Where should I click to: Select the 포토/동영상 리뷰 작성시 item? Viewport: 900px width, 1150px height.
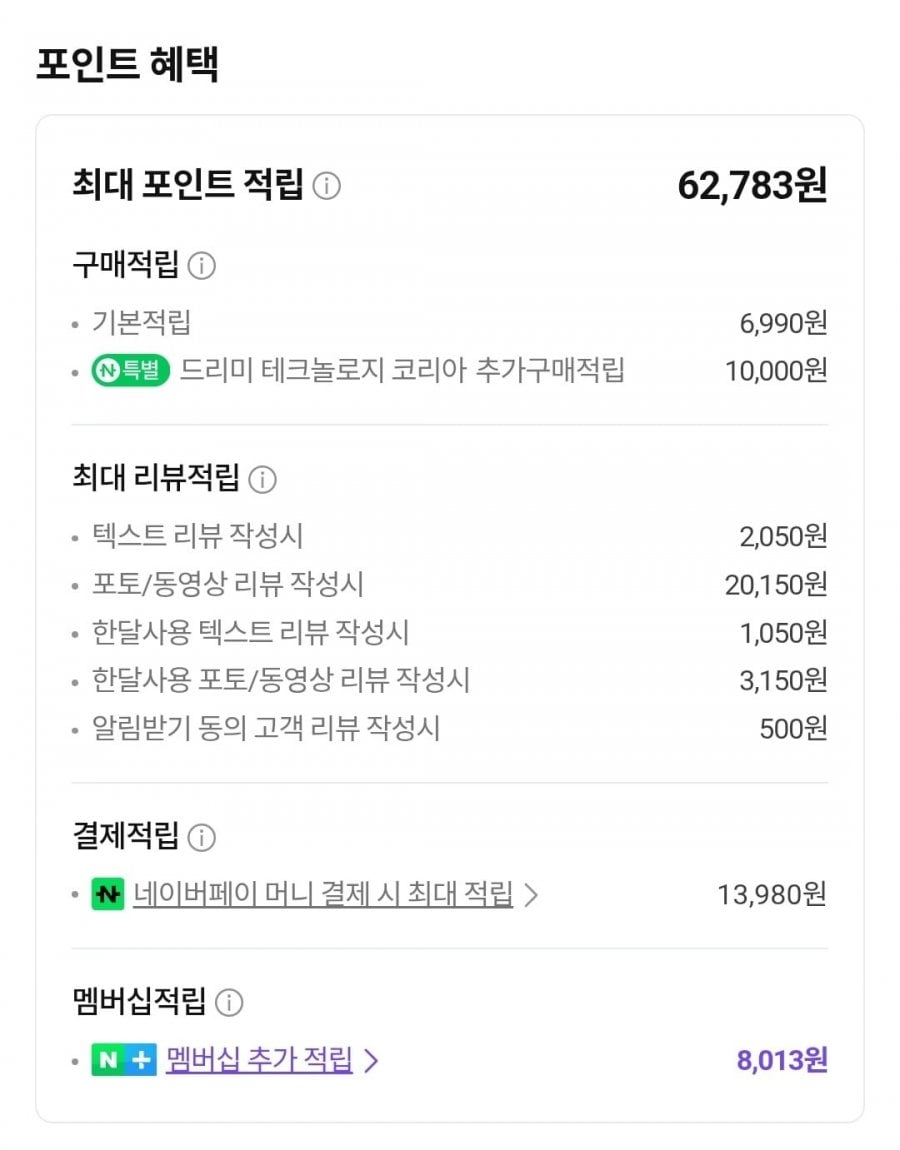click(x=227, y=584)
